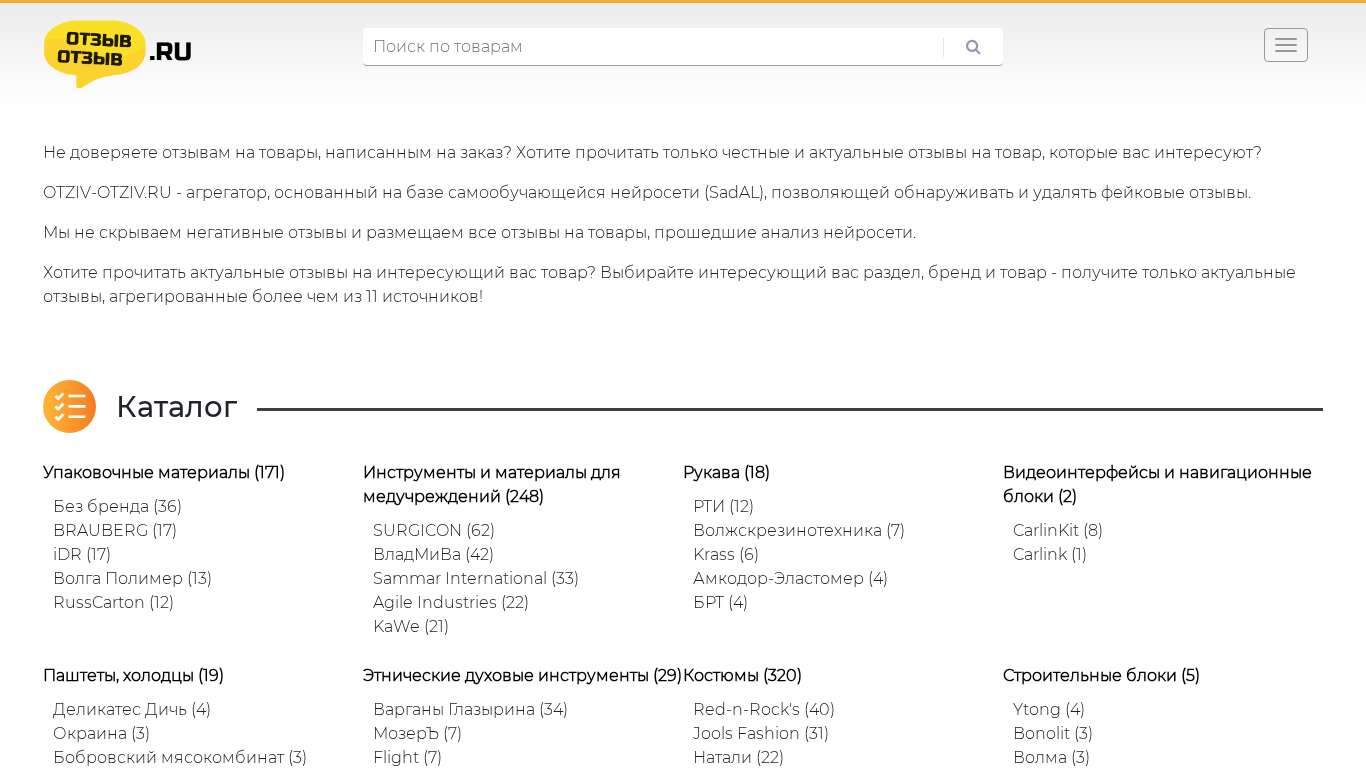This screenshot has height=768, width=1366.
Task: Click the paragraph starting 'Не доверяете отзывам'
Action: (x=652, y=153)
